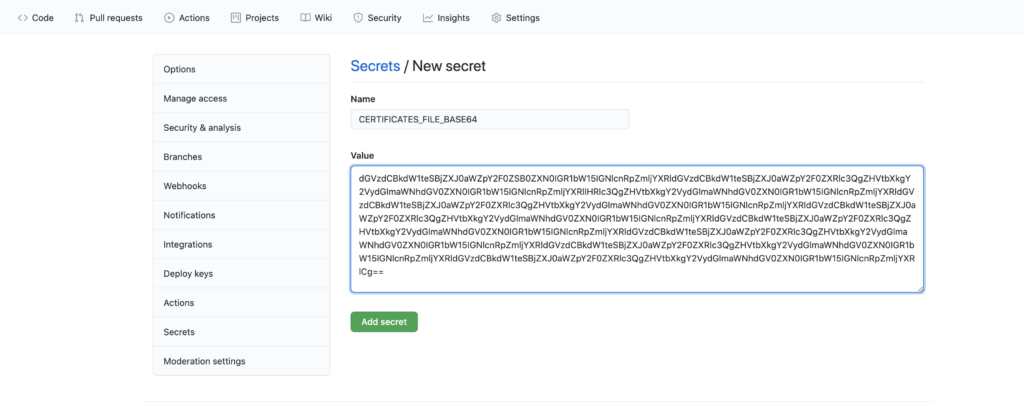
Task: Click the Pull requests icon
Action: (x=79, y=18)
